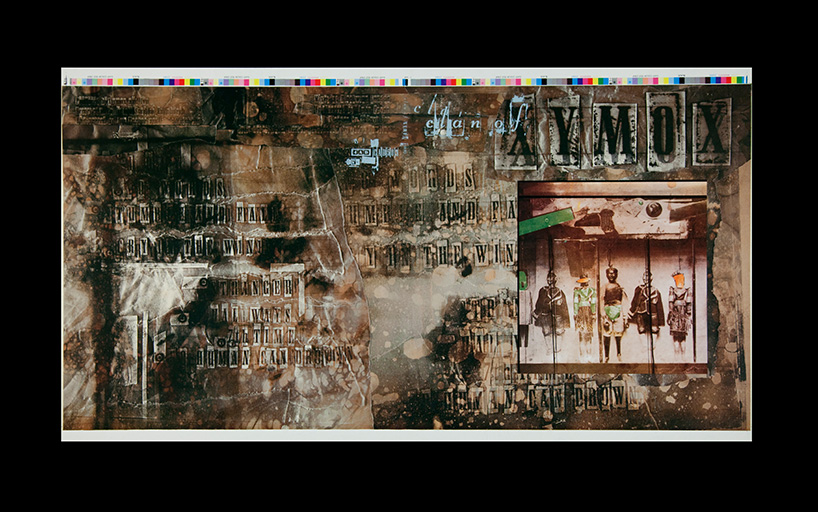
Task: Click the stenciled letter 'Y' in the title
Action: 563,132
